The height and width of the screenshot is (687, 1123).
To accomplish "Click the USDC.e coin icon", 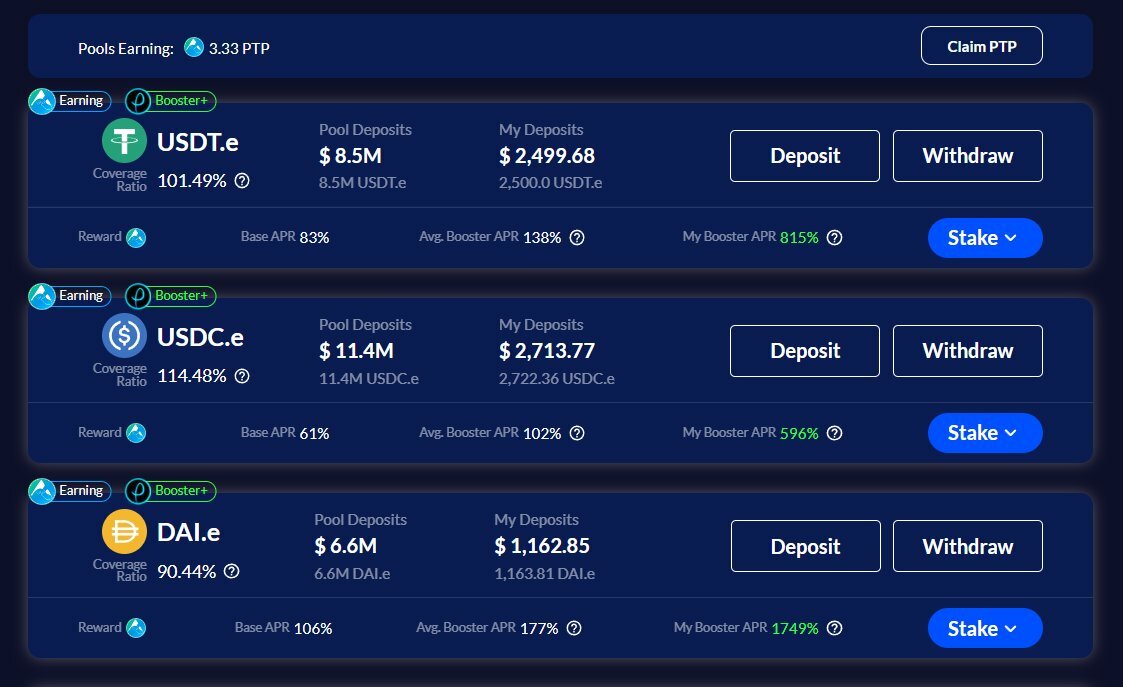I will point(124,335).
